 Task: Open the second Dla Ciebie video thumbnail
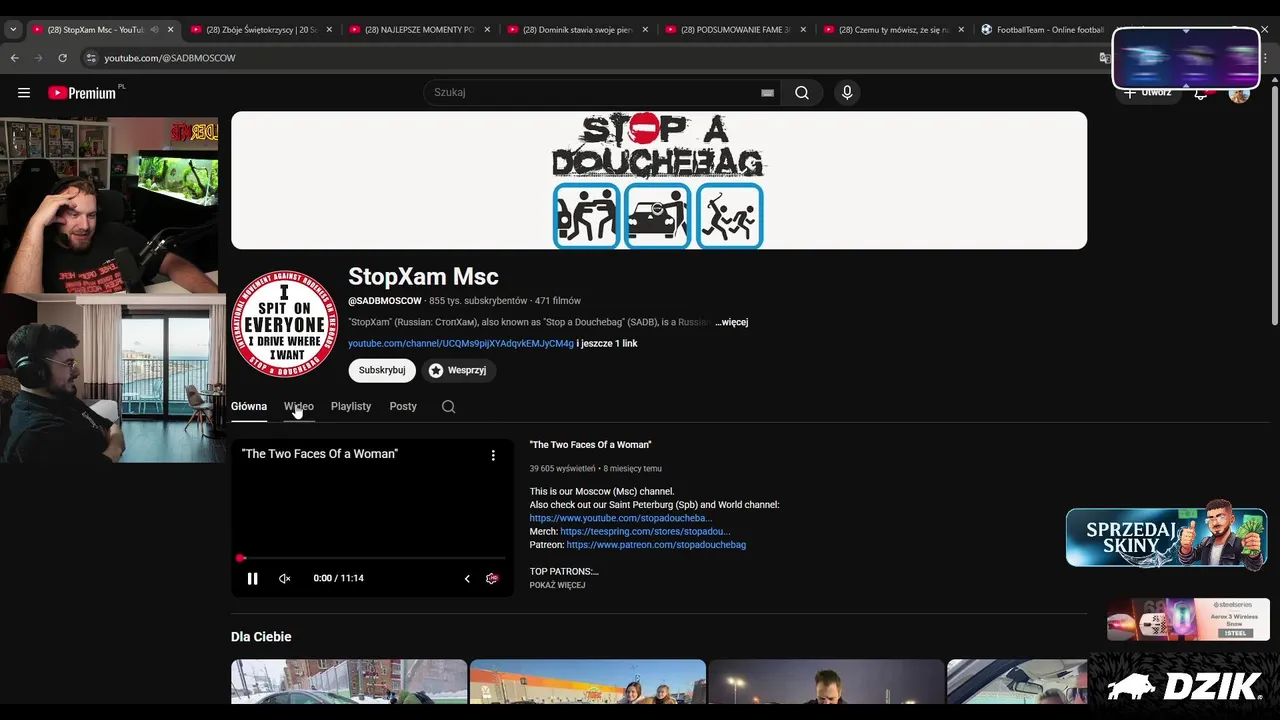[x=588, y=681]
